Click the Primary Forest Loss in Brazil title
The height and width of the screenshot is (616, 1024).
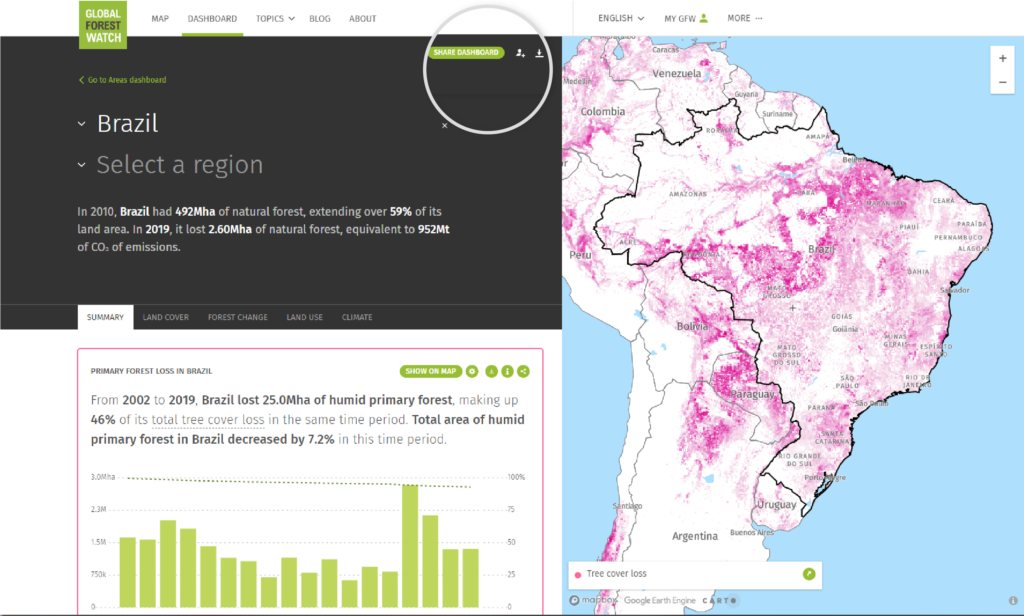[x=152, y=370]
